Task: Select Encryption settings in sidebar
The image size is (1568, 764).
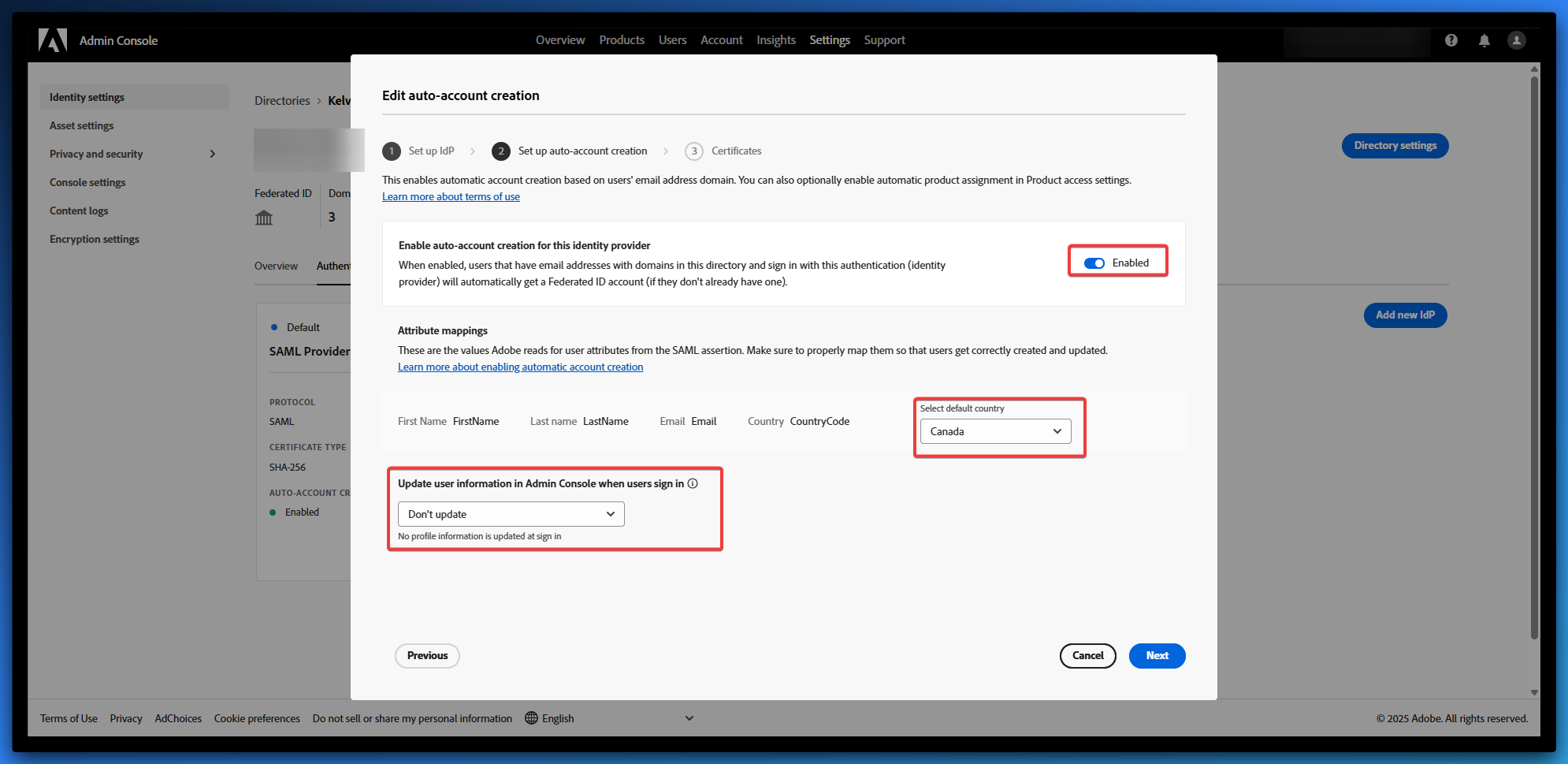Action: tap(95, 239)
